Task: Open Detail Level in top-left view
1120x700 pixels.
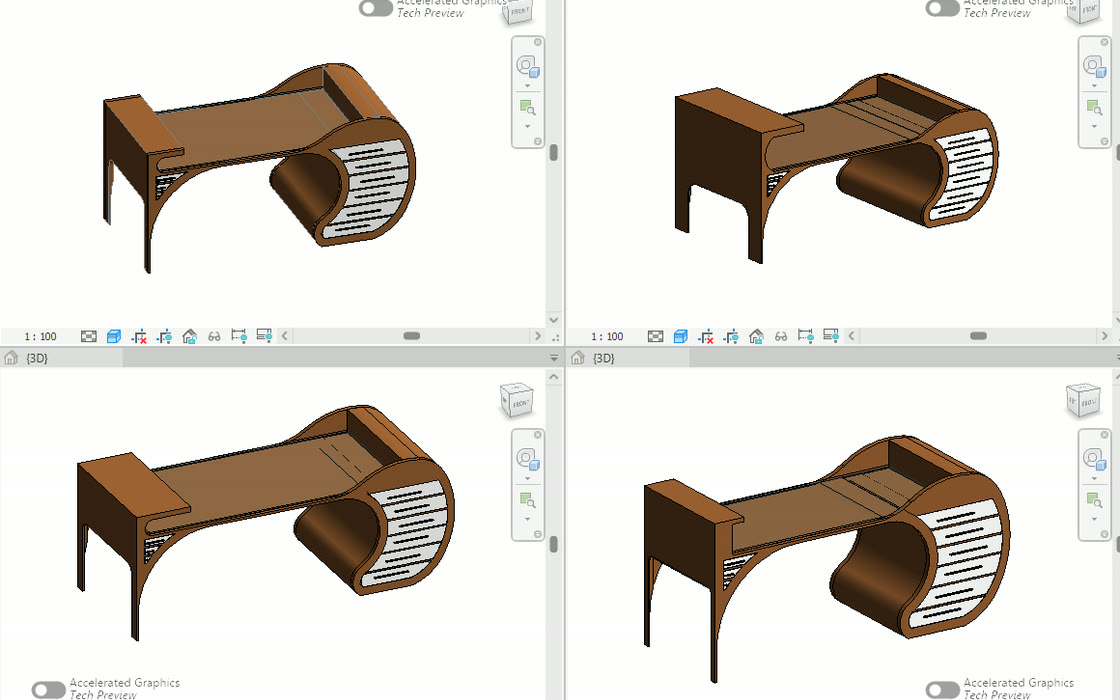Action: [x=89, y=336]
